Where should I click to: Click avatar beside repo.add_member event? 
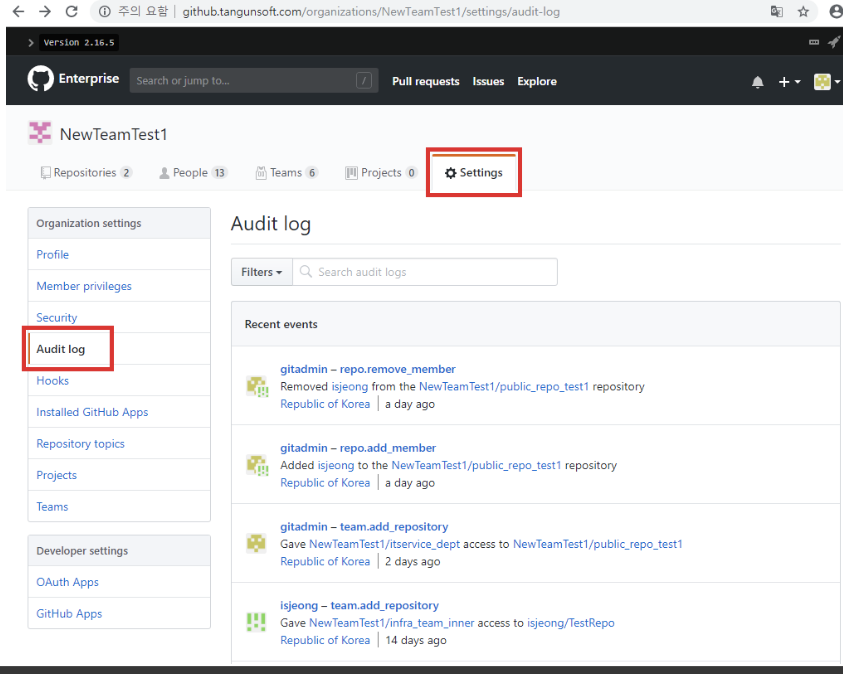click(x=256, y=465)
